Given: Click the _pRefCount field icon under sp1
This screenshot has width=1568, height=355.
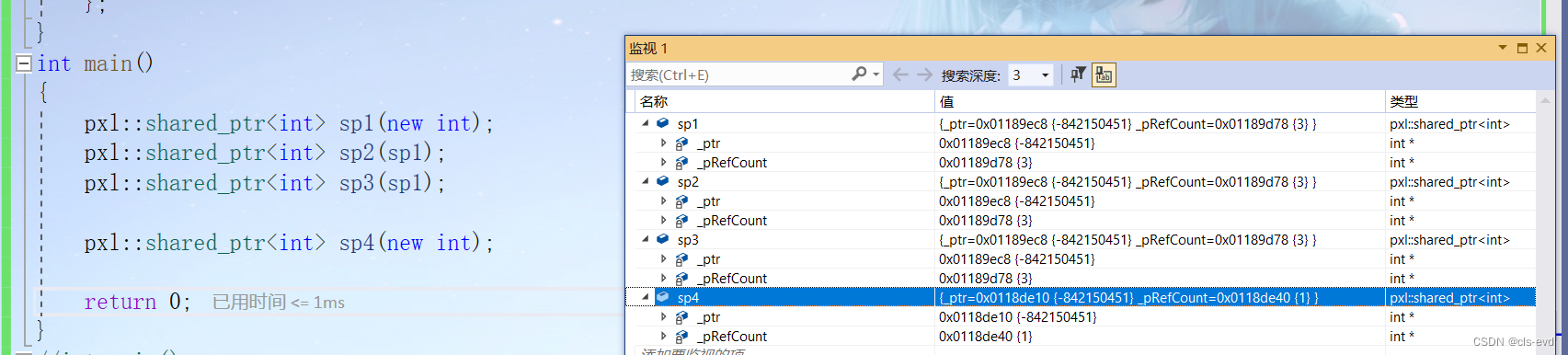Looking at the screenshot, I should tap(681, 162).
